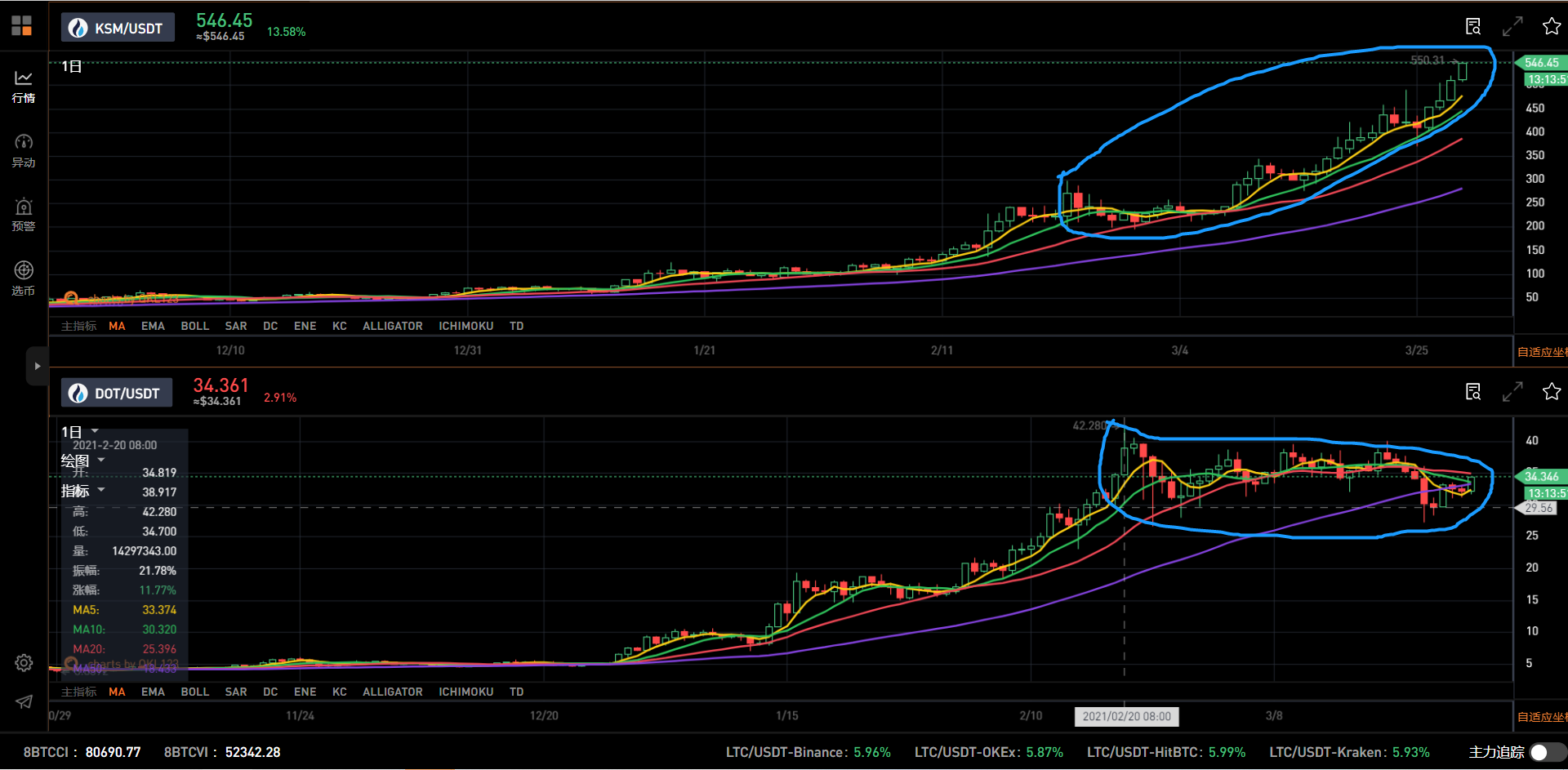The image size is (1568, 770).
Task: Expand the 指标 indicators dropdown
Action: pyautogui.click(x=82, y=491)
